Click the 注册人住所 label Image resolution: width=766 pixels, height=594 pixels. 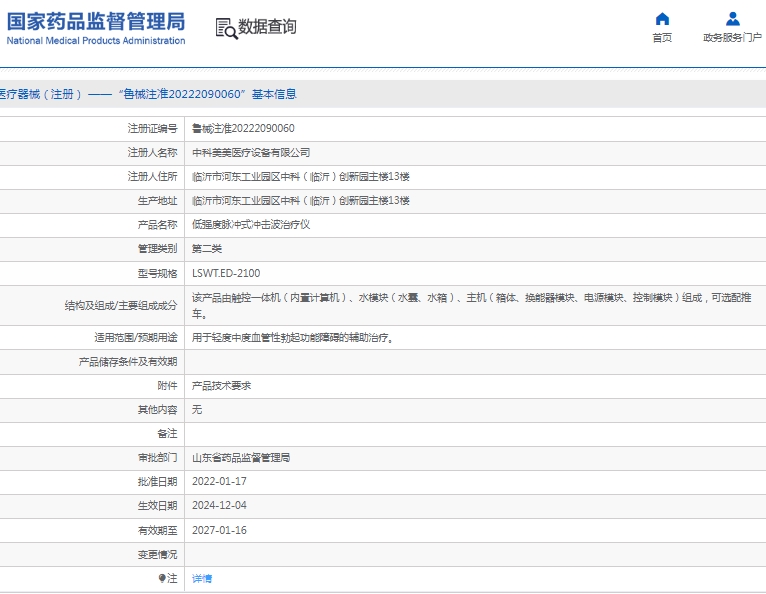[x=152, y=177]
